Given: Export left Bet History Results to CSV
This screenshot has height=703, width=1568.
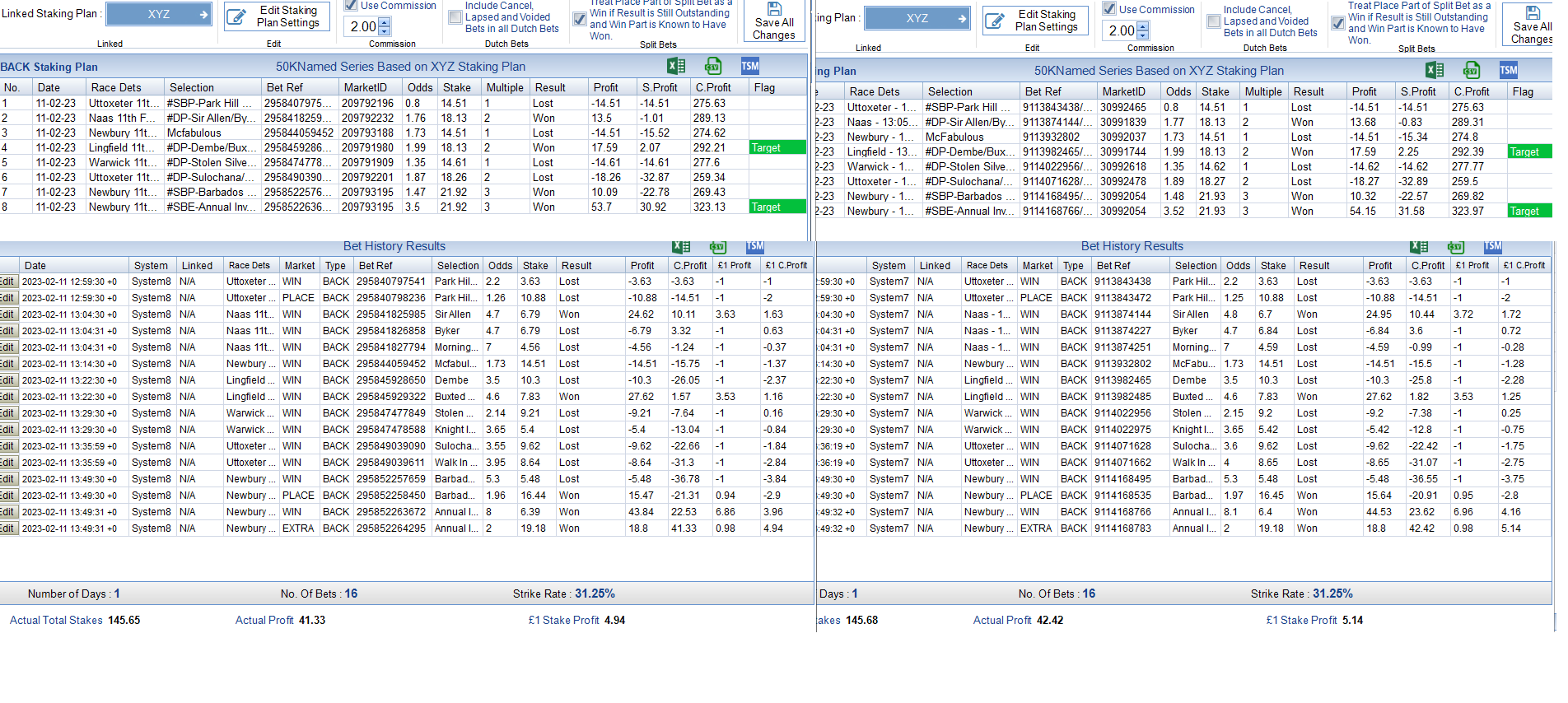Looking at the screenshot, I should pos(718,246).
